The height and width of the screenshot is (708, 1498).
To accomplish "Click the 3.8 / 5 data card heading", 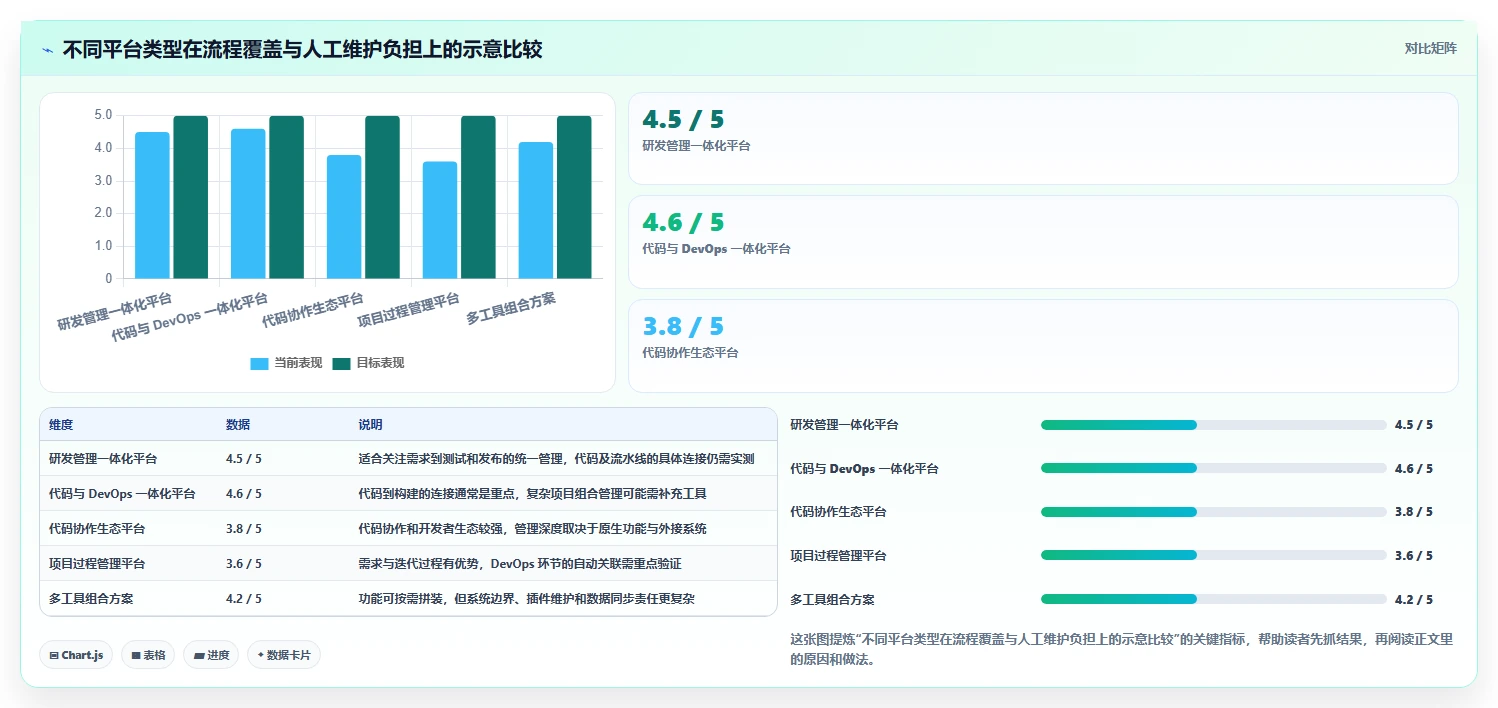I will (683, 326).
